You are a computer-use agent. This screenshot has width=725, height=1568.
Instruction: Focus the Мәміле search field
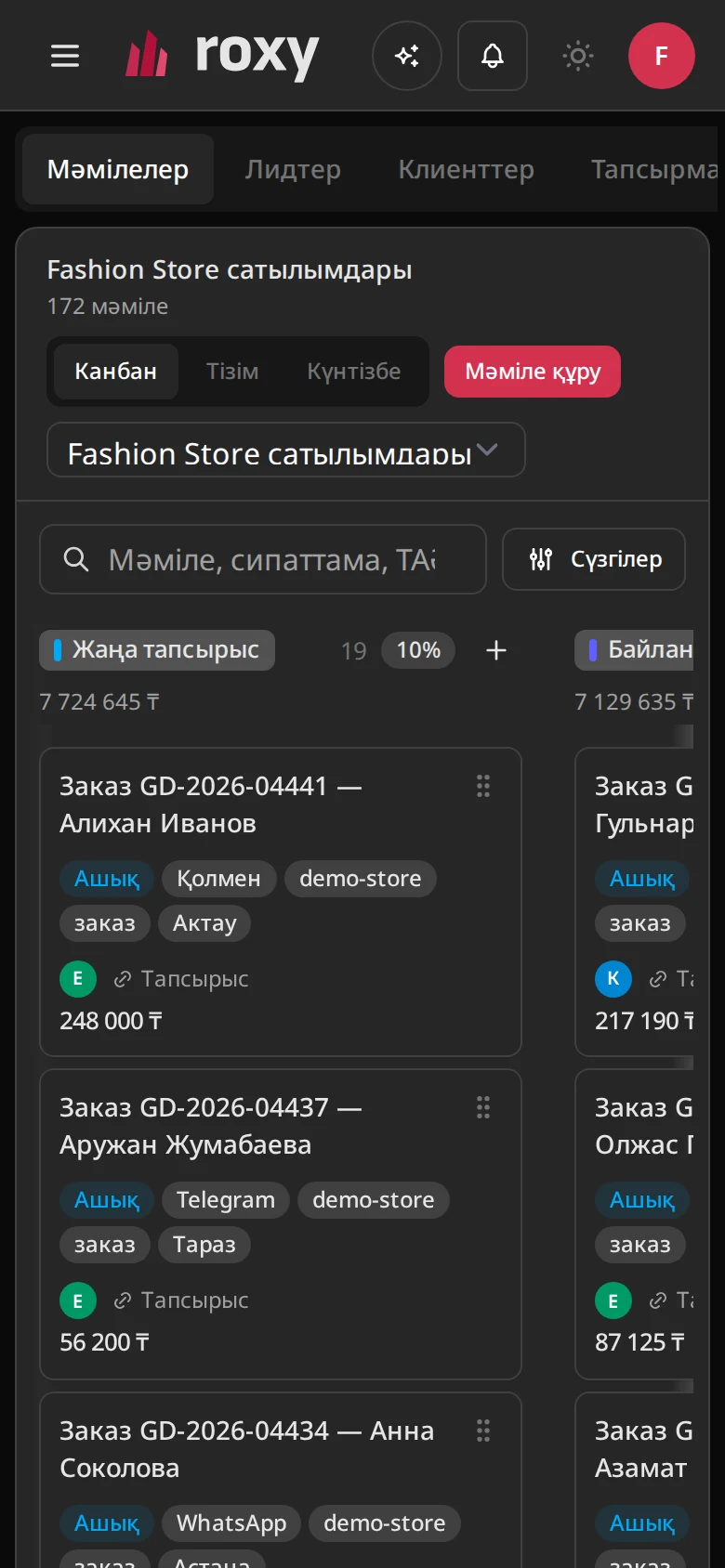coord(263,559)
